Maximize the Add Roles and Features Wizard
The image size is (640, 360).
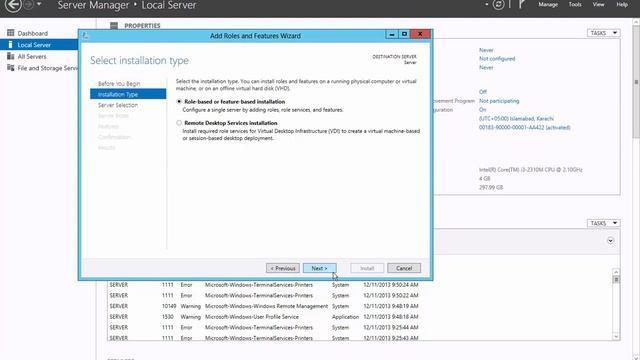pyautogui.click(x=404, y=34)
